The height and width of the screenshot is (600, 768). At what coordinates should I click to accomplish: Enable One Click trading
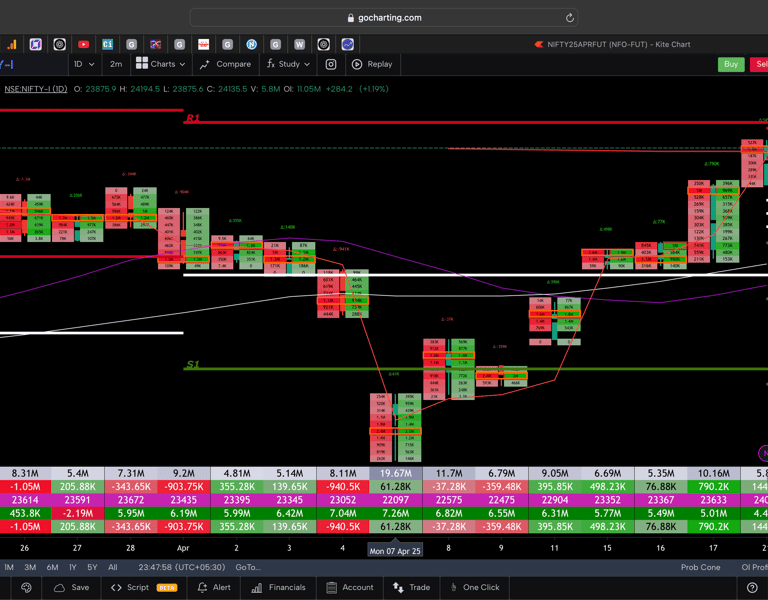(x=475, y=587)
